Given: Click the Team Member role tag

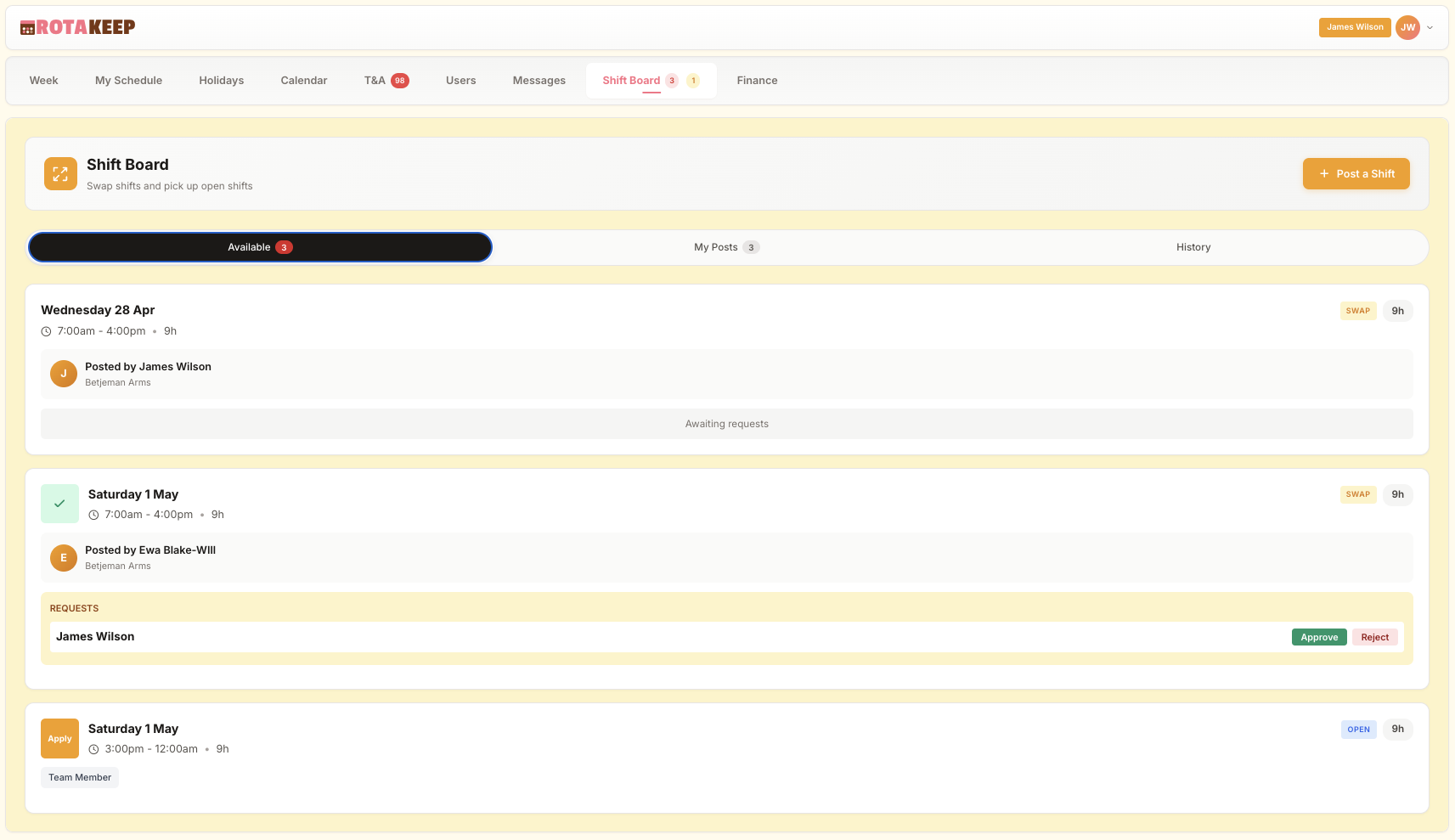Looking at the screenshot, I should tap(80, 777).
